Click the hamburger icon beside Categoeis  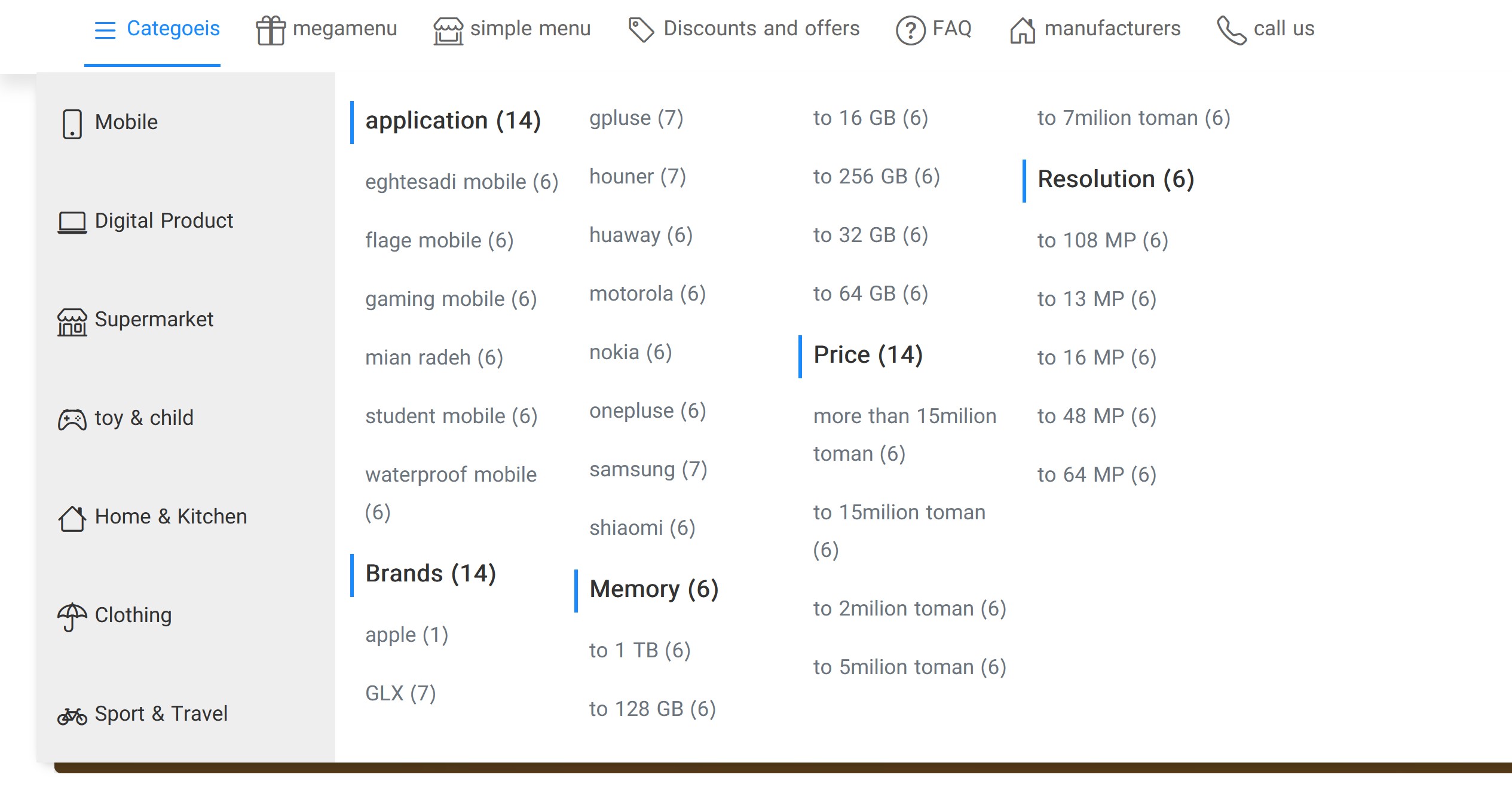click(105, 29)
